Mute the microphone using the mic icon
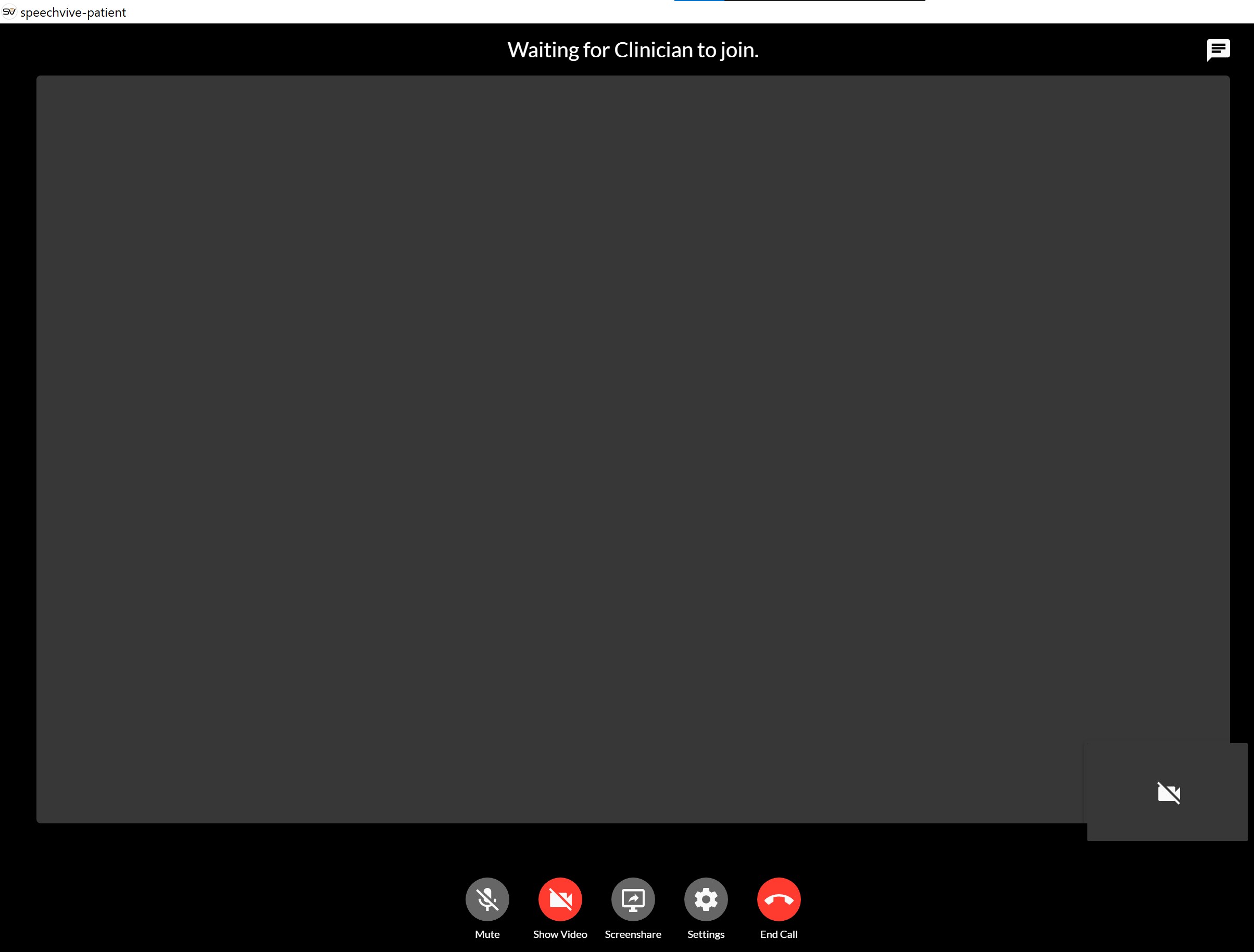 pos(487,899)
